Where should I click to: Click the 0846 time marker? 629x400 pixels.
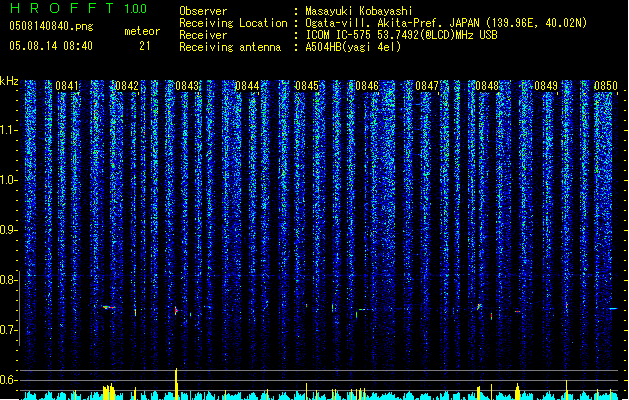[367, 86]
